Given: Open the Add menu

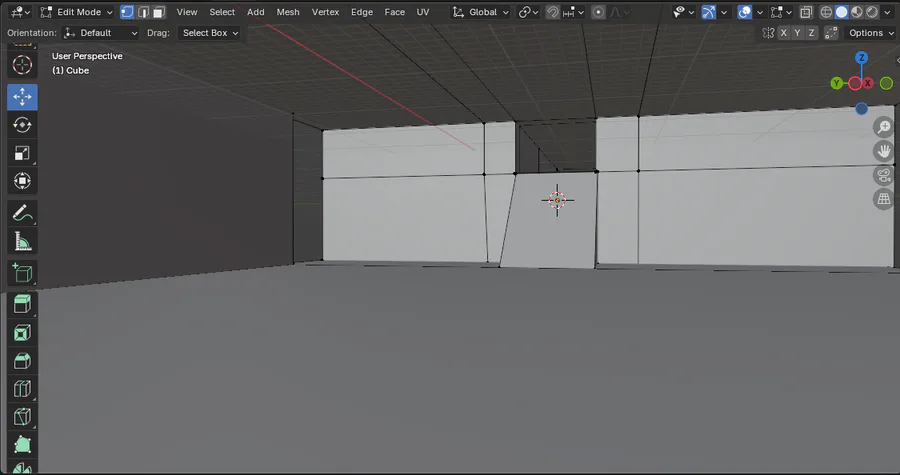Looking at the screenshot, I should 255,12.
